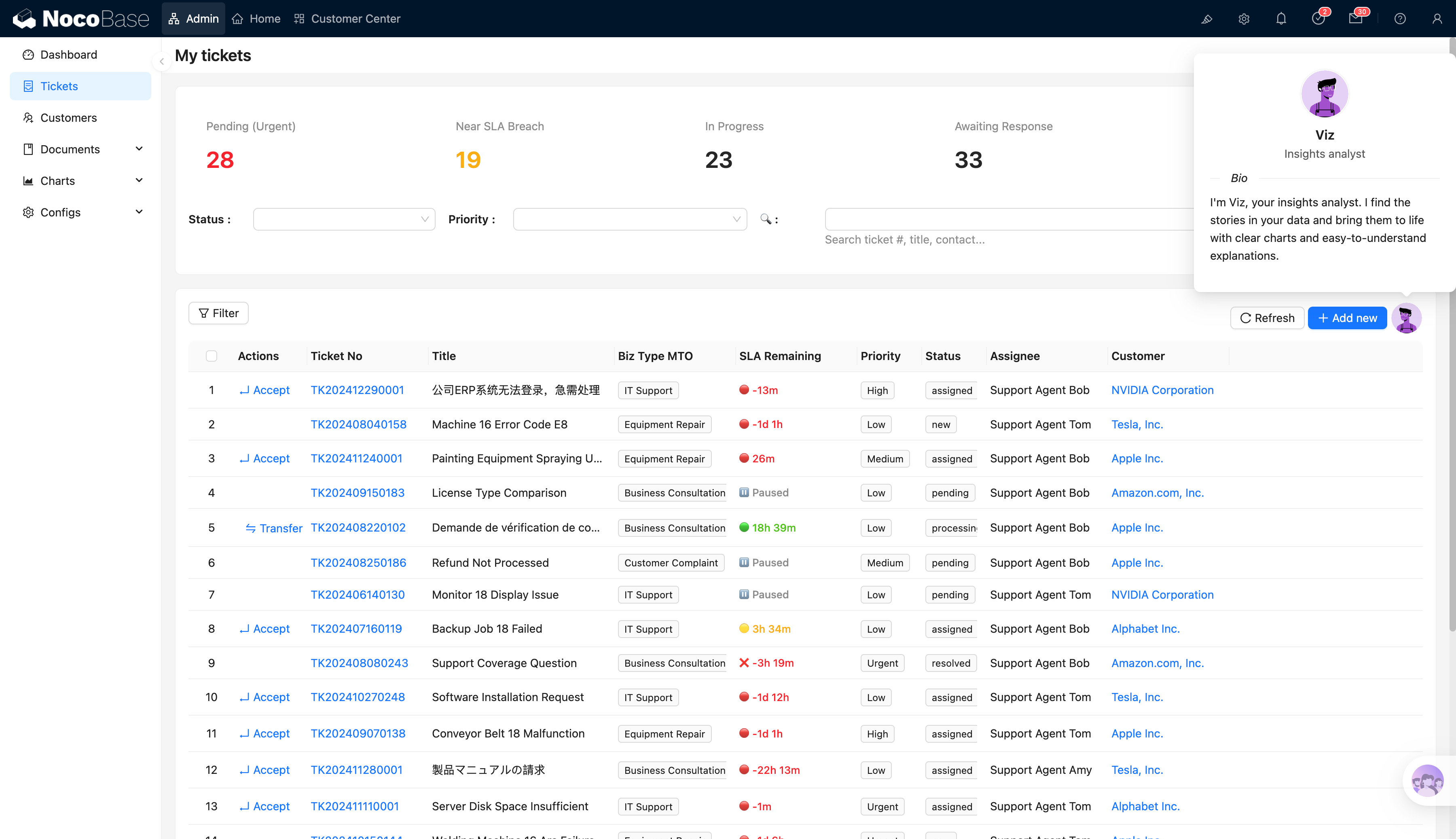Open the Viz insights analyst avatar
This screenshot has width=1456, height=839.
(1407, 318)
